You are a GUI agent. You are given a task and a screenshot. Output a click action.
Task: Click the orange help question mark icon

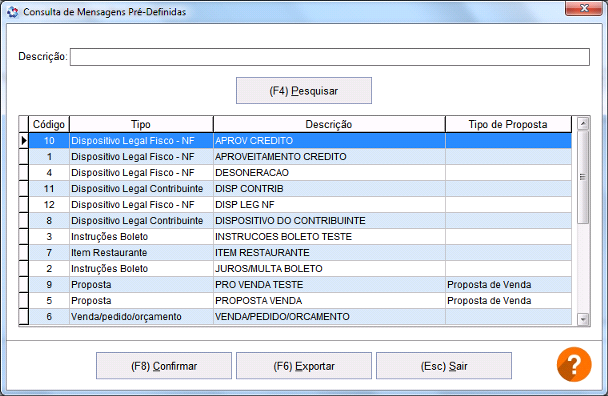pos(574,364)
